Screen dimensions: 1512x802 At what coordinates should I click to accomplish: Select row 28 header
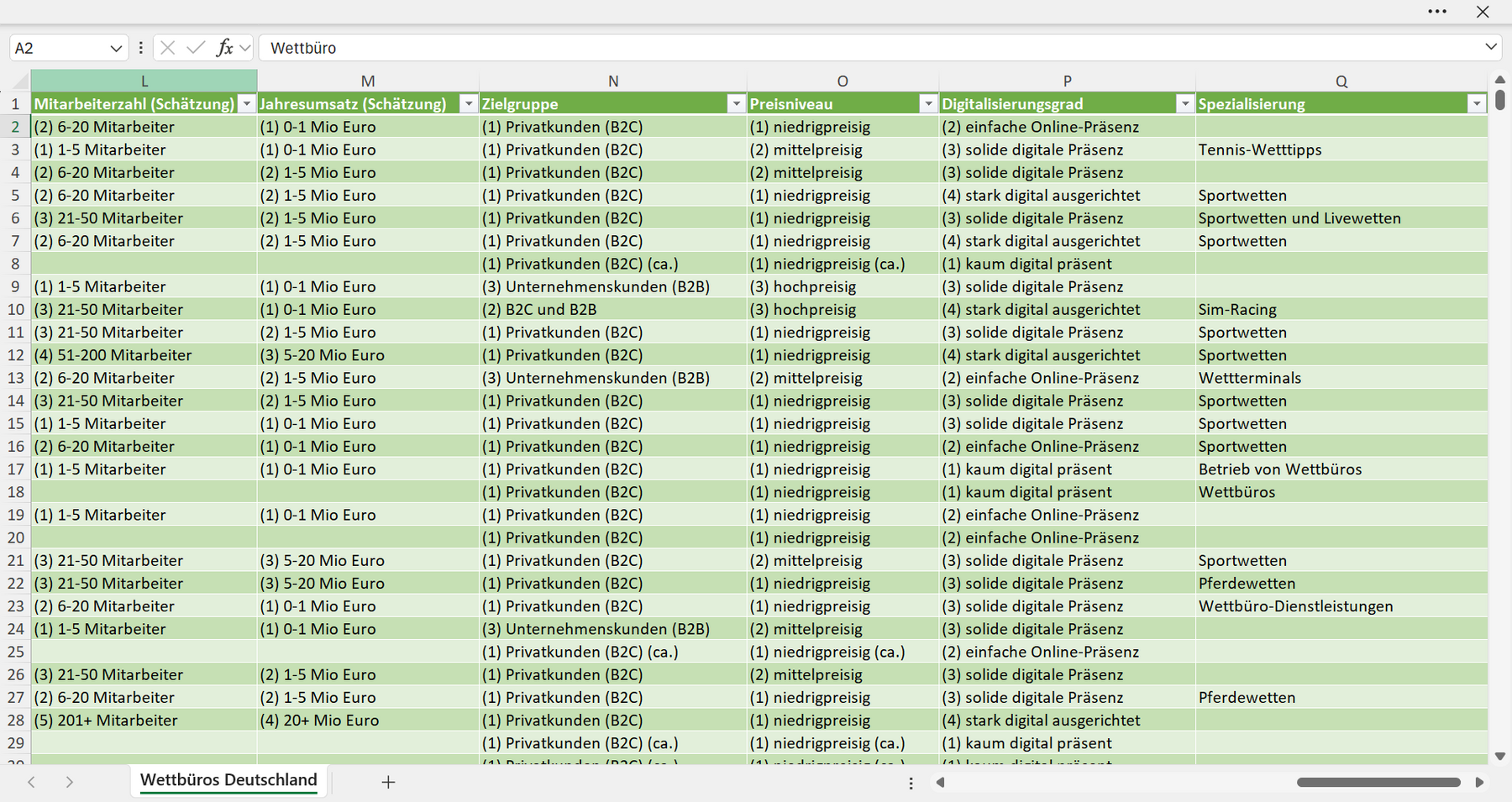pos(15,720)
